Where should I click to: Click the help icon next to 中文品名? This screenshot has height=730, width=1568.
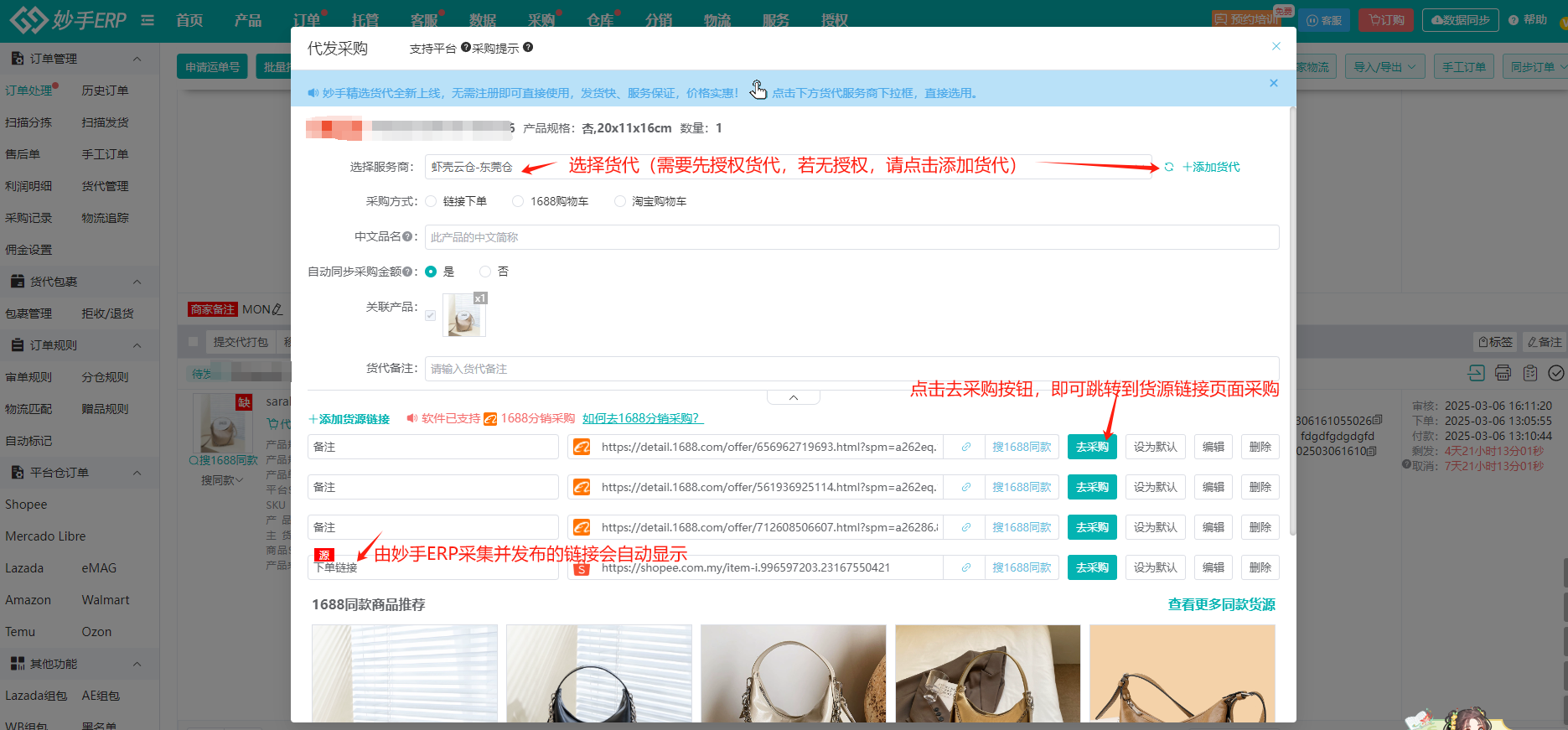pos(407,237)
